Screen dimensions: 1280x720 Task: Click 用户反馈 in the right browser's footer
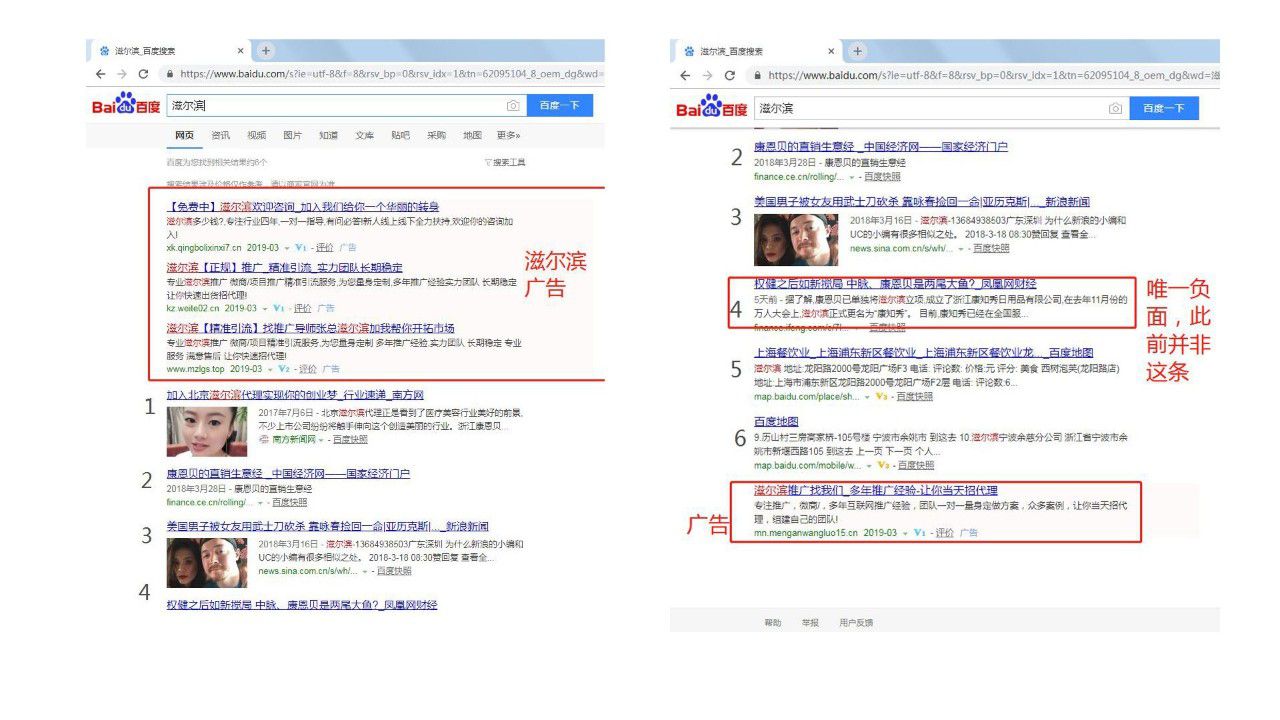[x=856, y=623]
